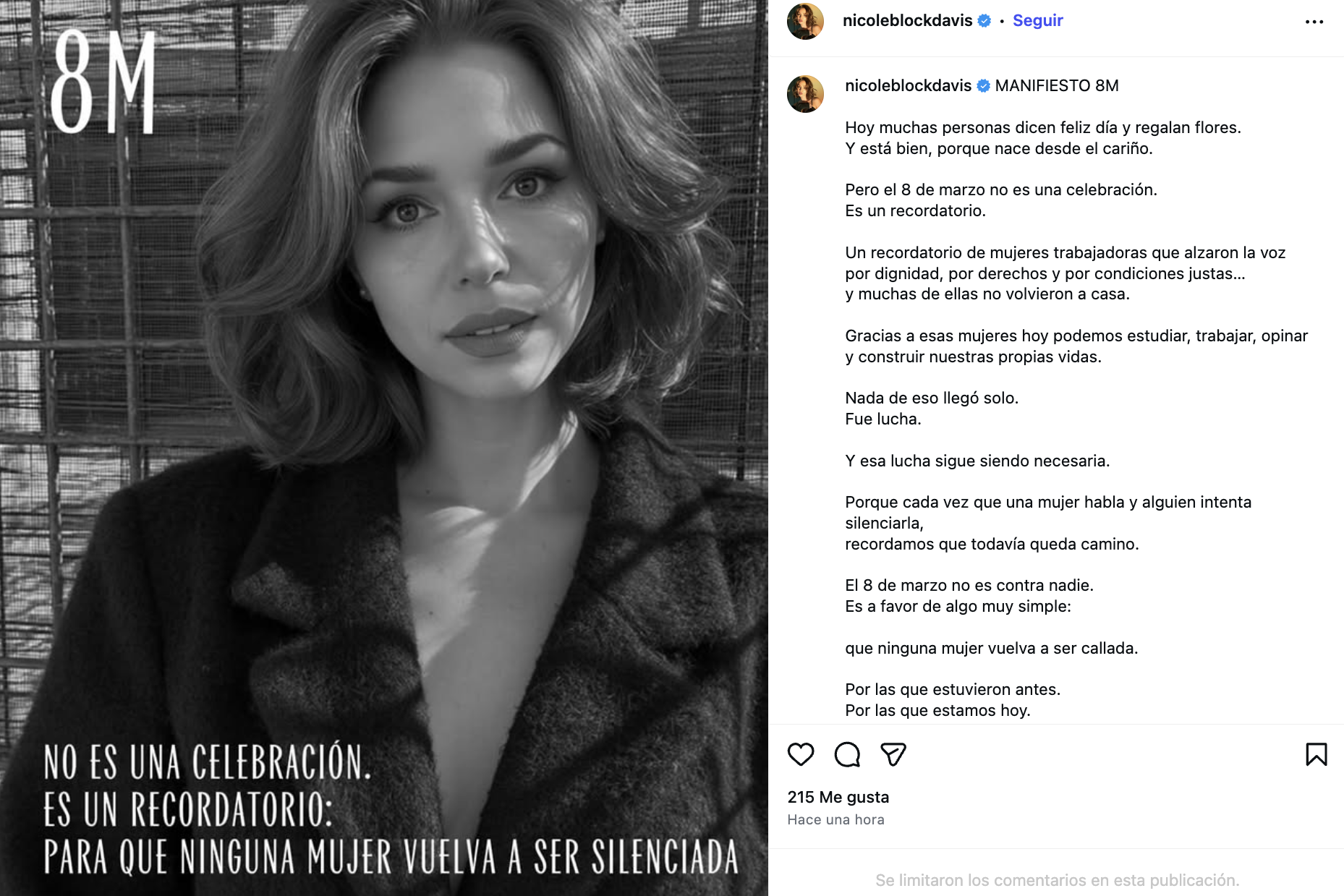This screenshot has height=896, width=1344.
Task: View who liked by clicking 215 Me gusta
Action: coord(838,797)
